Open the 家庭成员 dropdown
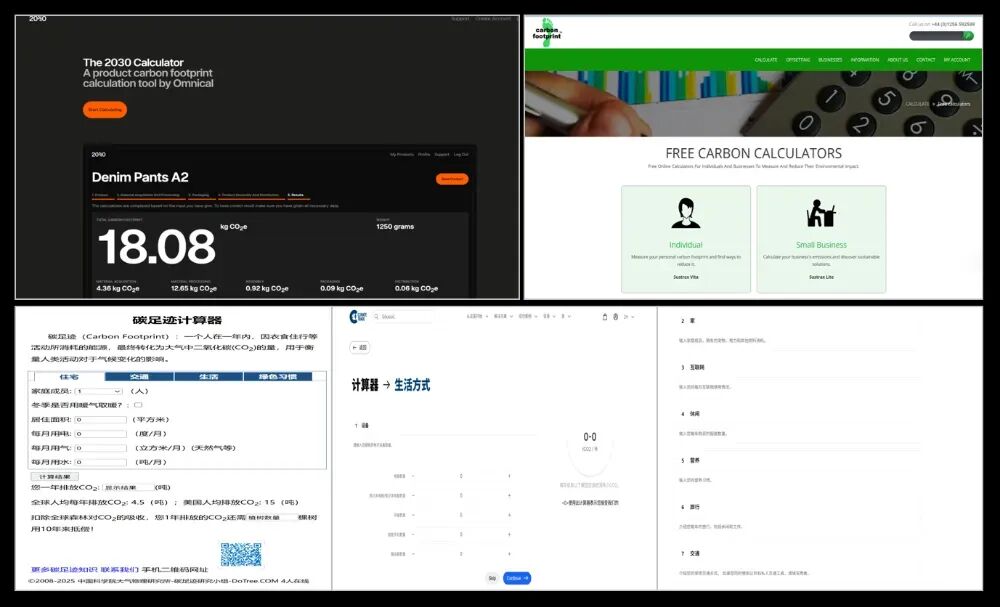1000x607 pixels. click(98, 391)
